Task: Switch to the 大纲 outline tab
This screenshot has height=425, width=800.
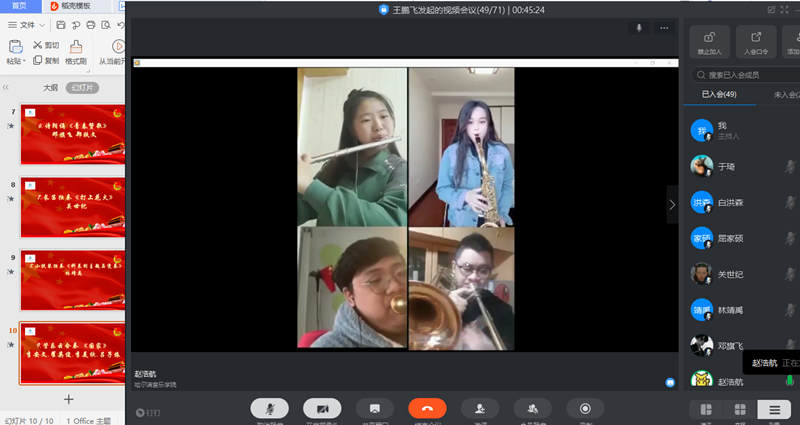Action: point(50,88)
